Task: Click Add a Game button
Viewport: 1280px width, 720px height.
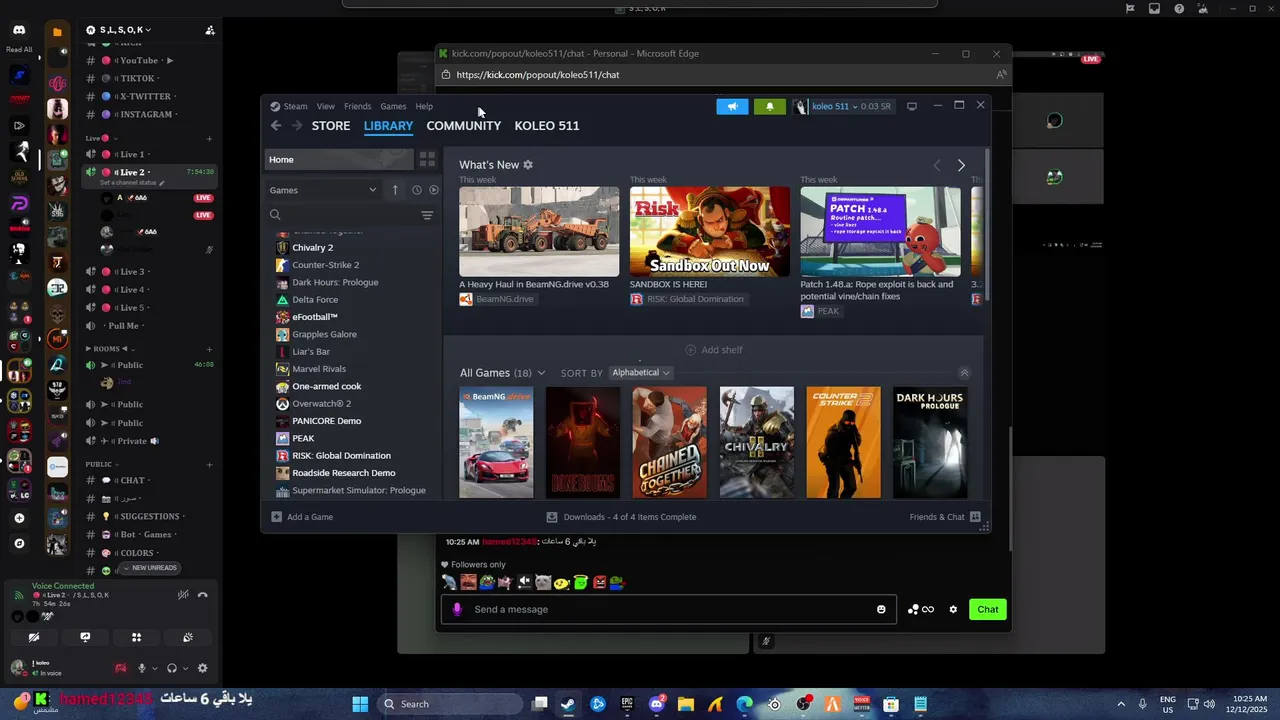Action: (302, 517)
